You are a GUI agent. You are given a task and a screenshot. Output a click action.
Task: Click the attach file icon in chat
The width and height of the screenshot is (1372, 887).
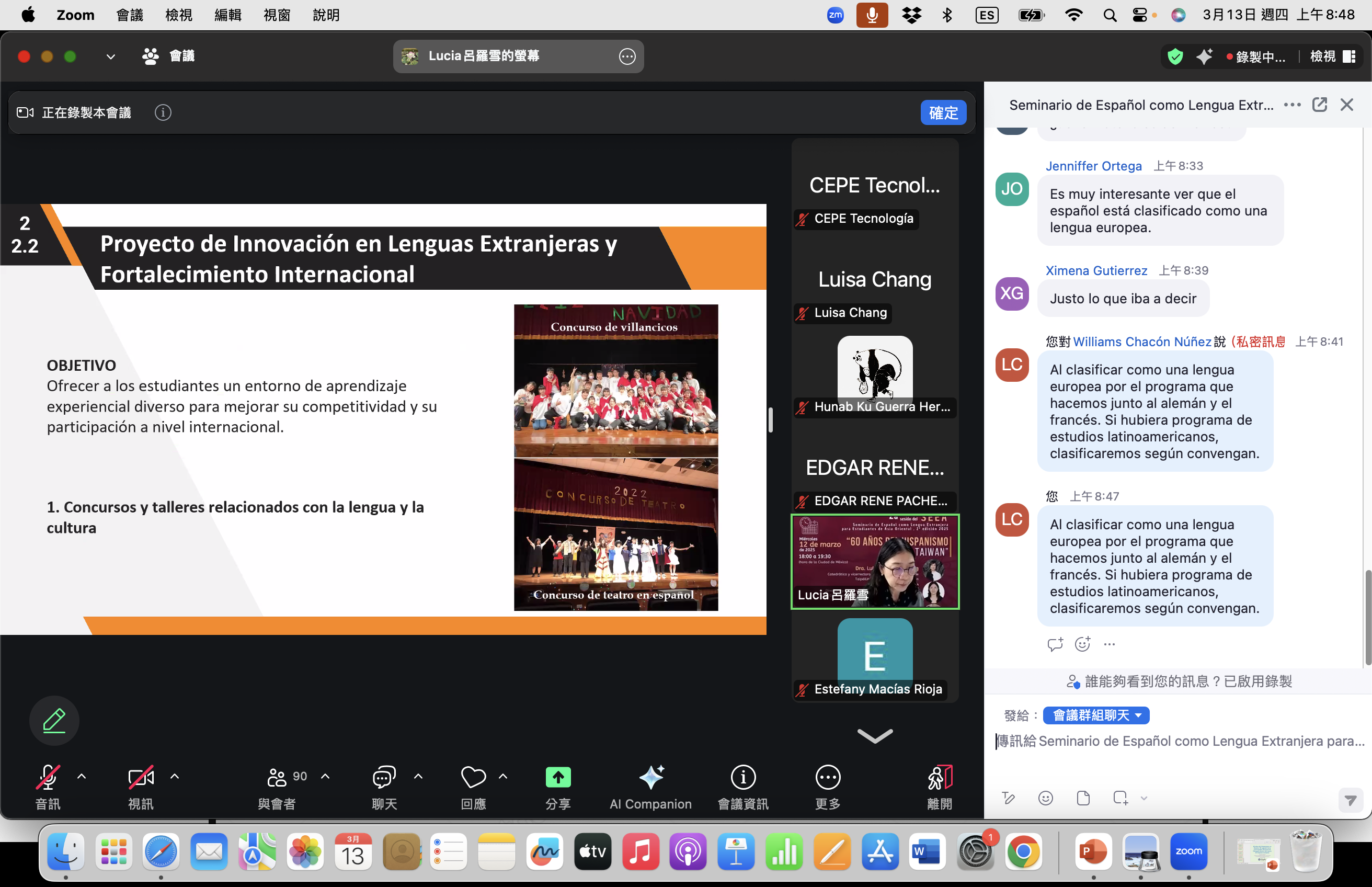pyautogui.click(x=1083, y=798)
